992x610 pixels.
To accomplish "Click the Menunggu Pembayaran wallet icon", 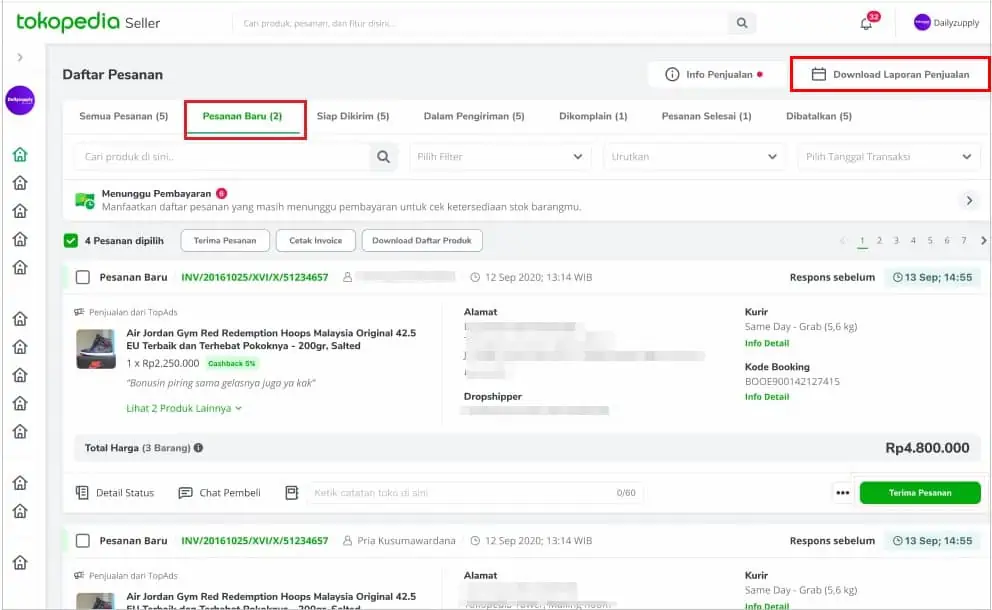I will [x=85, y=201].
